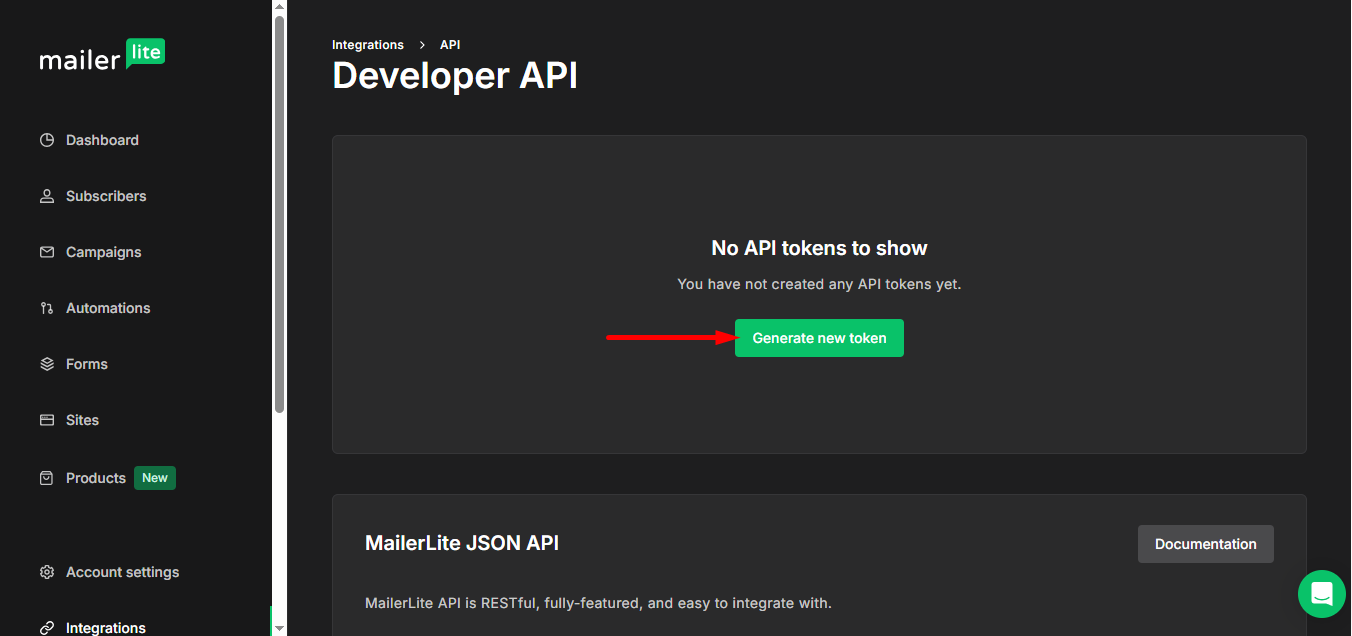Screen dimensions: 1352x636
Task: Open the green chat support widget
Action: coord(1321,594)
